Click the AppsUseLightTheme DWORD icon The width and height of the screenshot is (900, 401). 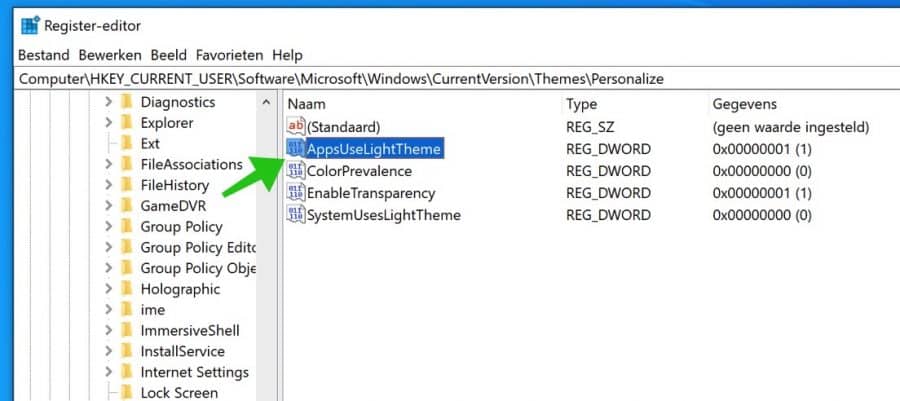pos(296,148)
